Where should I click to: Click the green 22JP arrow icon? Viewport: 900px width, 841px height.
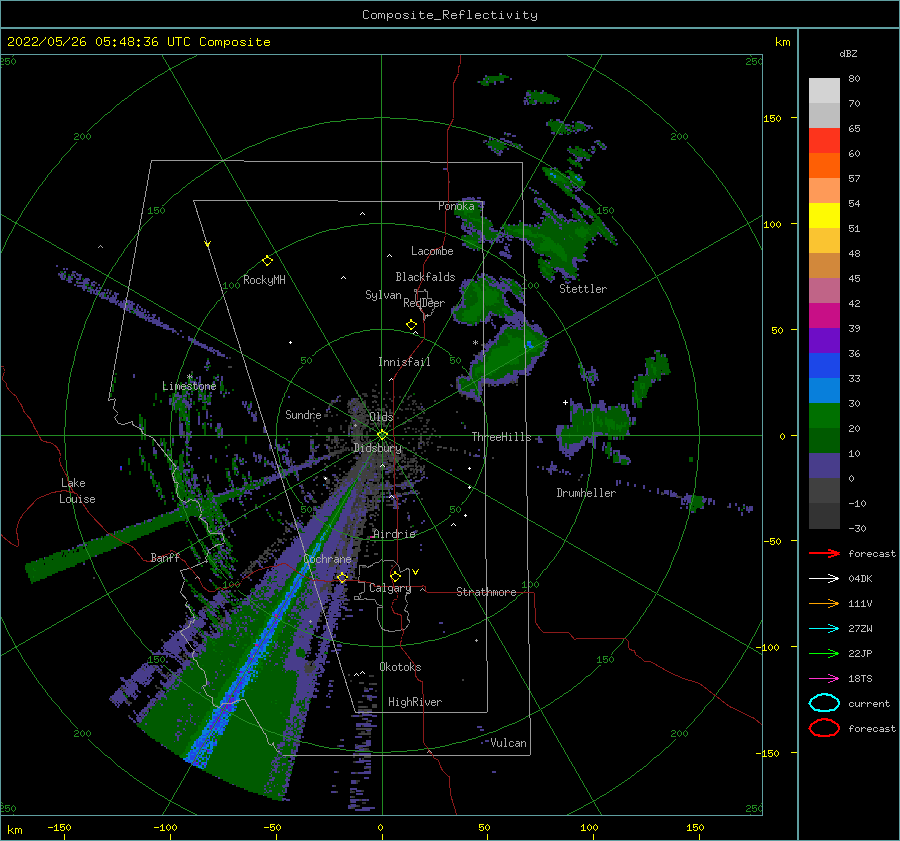point(824,653)
